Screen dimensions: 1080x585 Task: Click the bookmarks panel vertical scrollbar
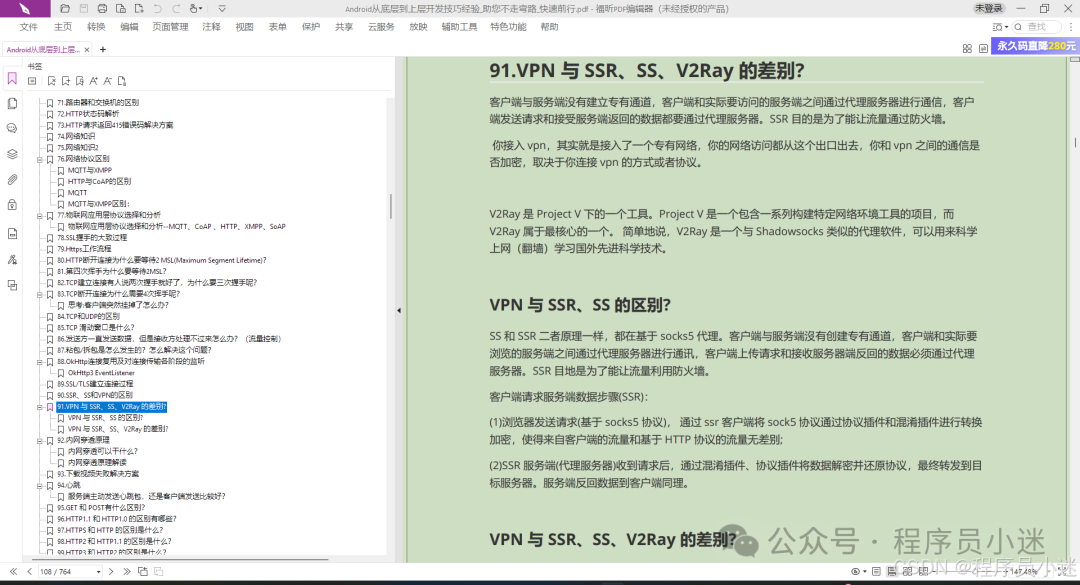coord(391,207)
